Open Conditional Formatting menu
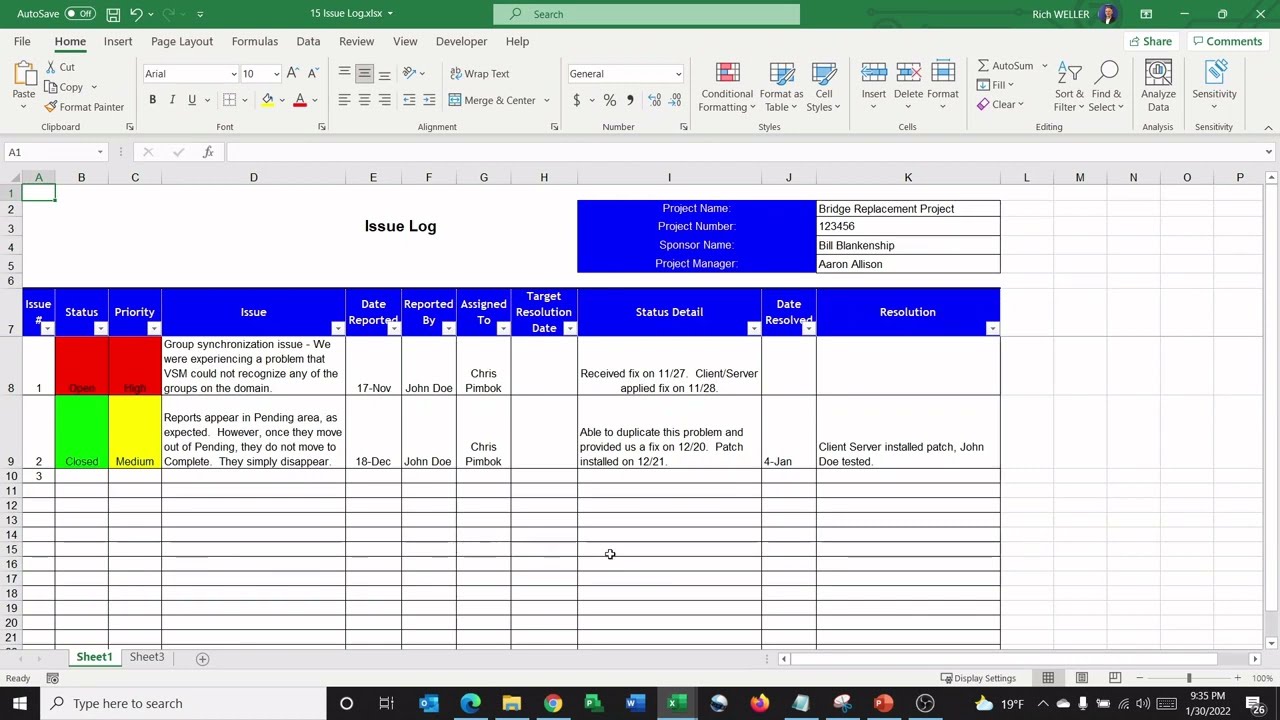The height and width of the screenshot is (720, 1280). pos(727,88)
